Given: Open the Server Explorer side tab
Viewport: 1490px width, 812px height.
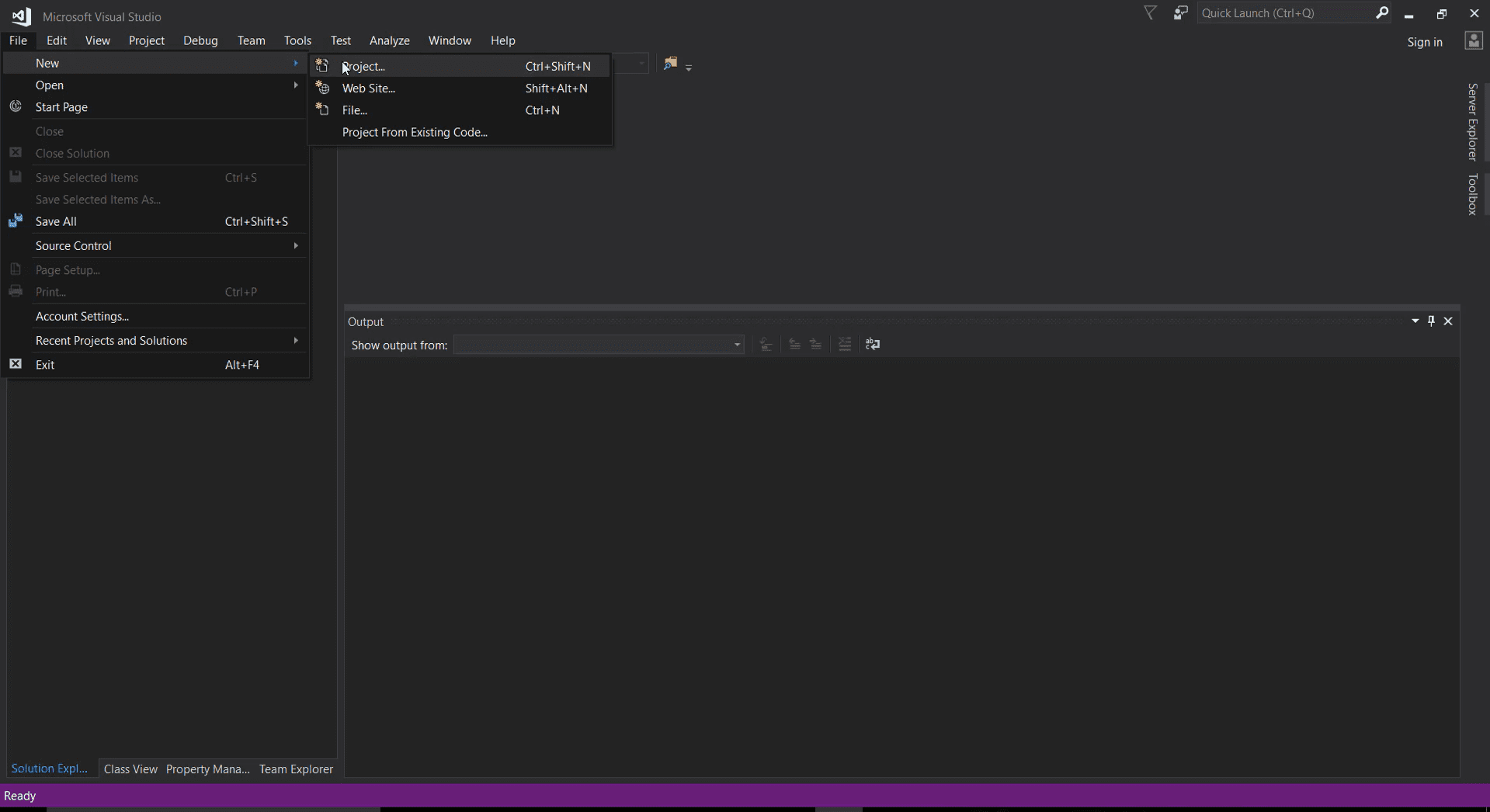Looking at the screenshot, I should 1472,122.
